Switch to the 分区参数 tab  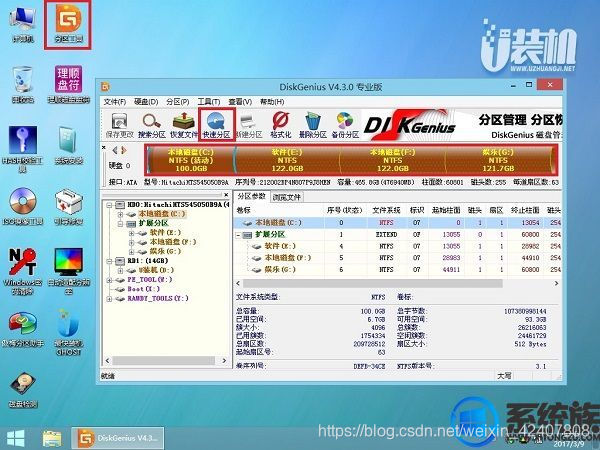(251, 197)
